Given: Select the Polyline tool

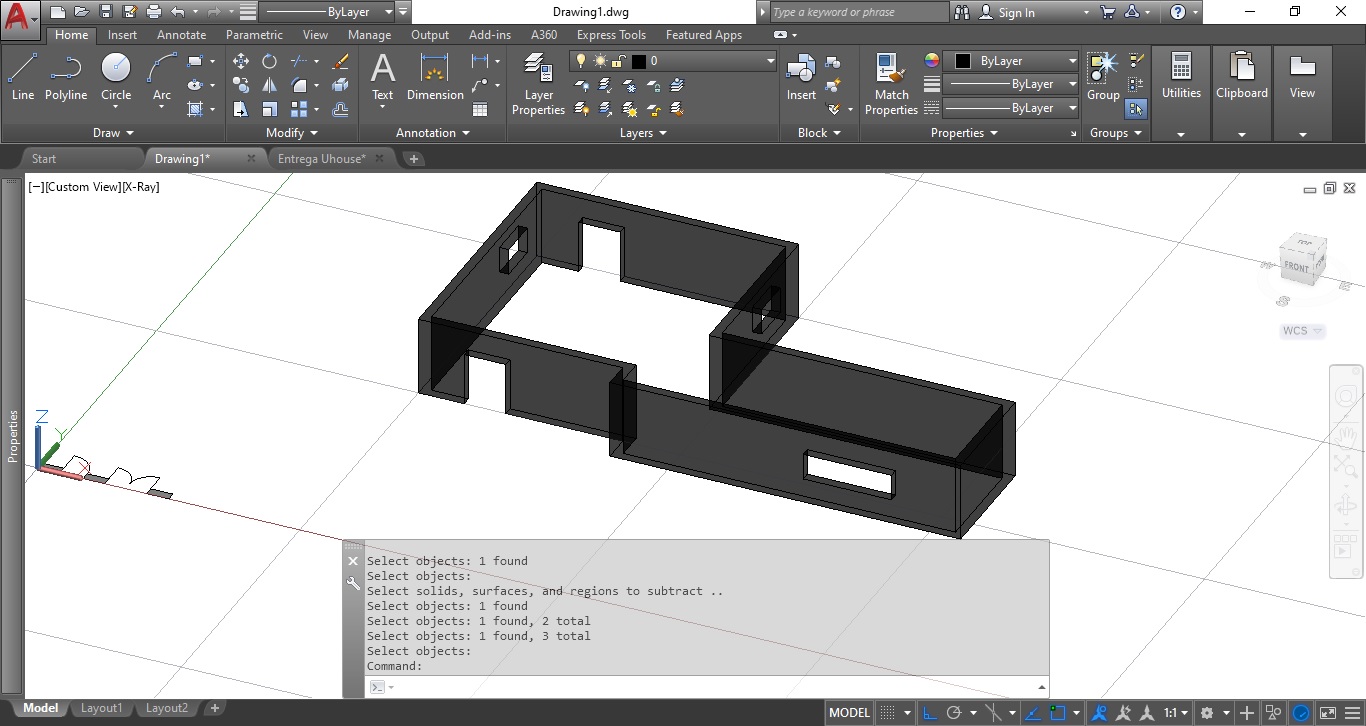Looking at the screenshot, I should point(66,77).
